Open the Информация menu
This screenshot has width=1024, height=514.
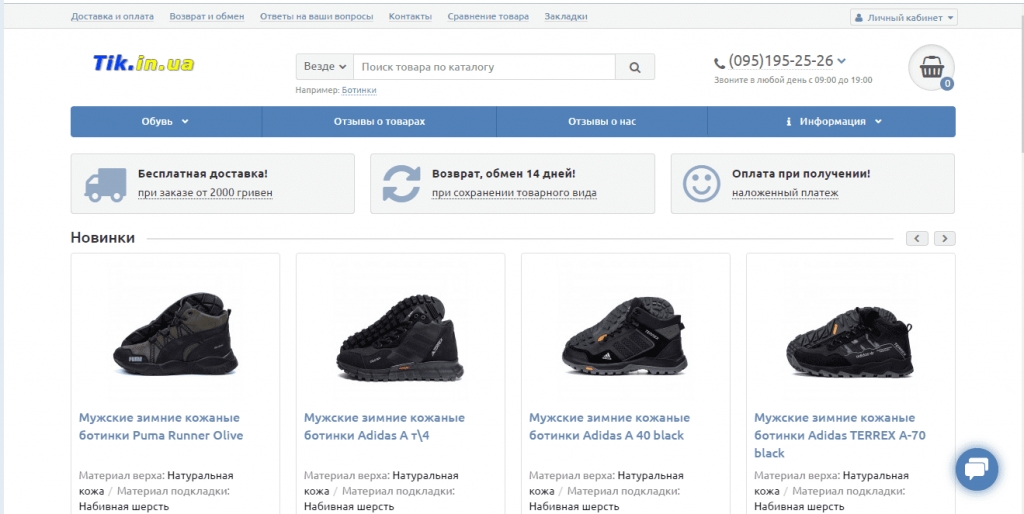point(831,121)
